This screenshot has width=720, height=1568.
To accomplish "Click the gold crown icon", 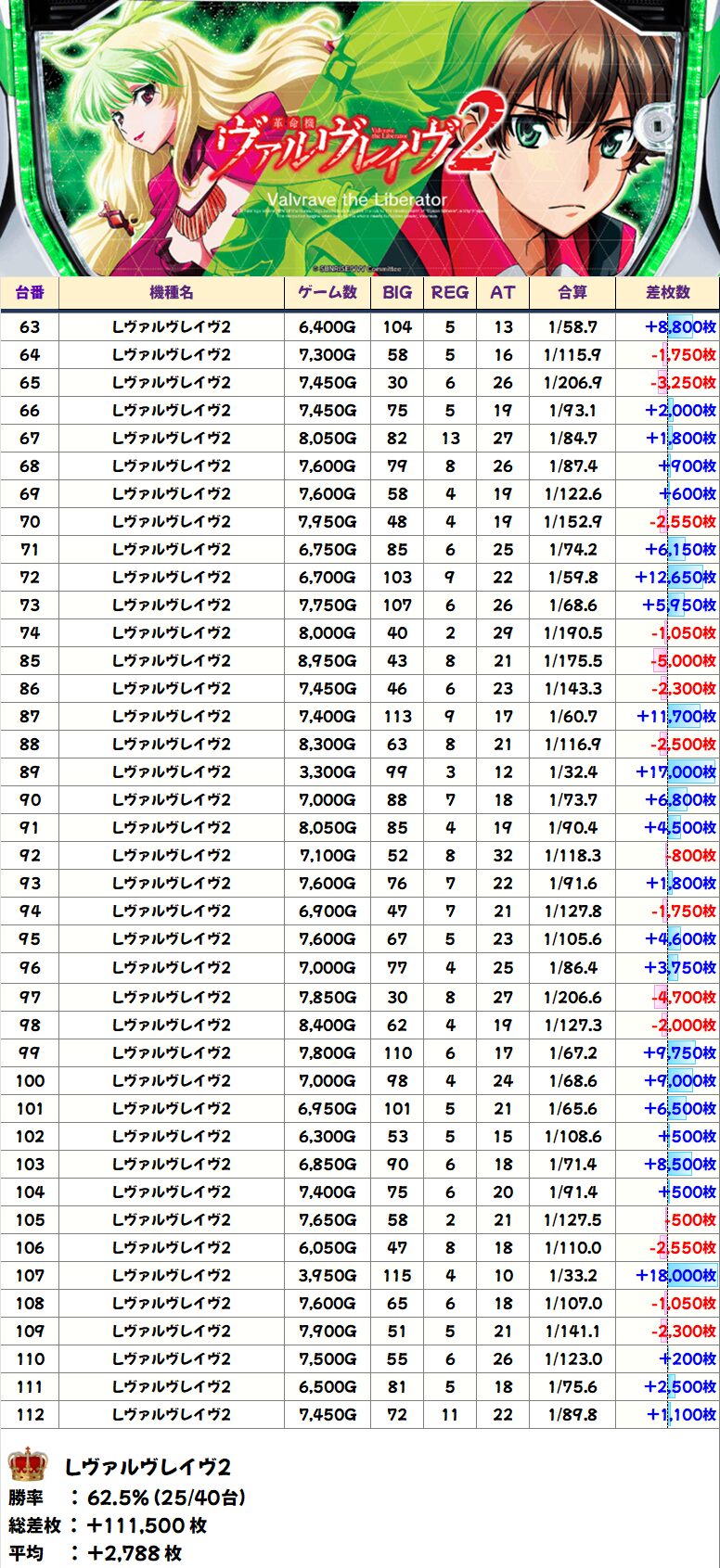I will point(28,1465).
